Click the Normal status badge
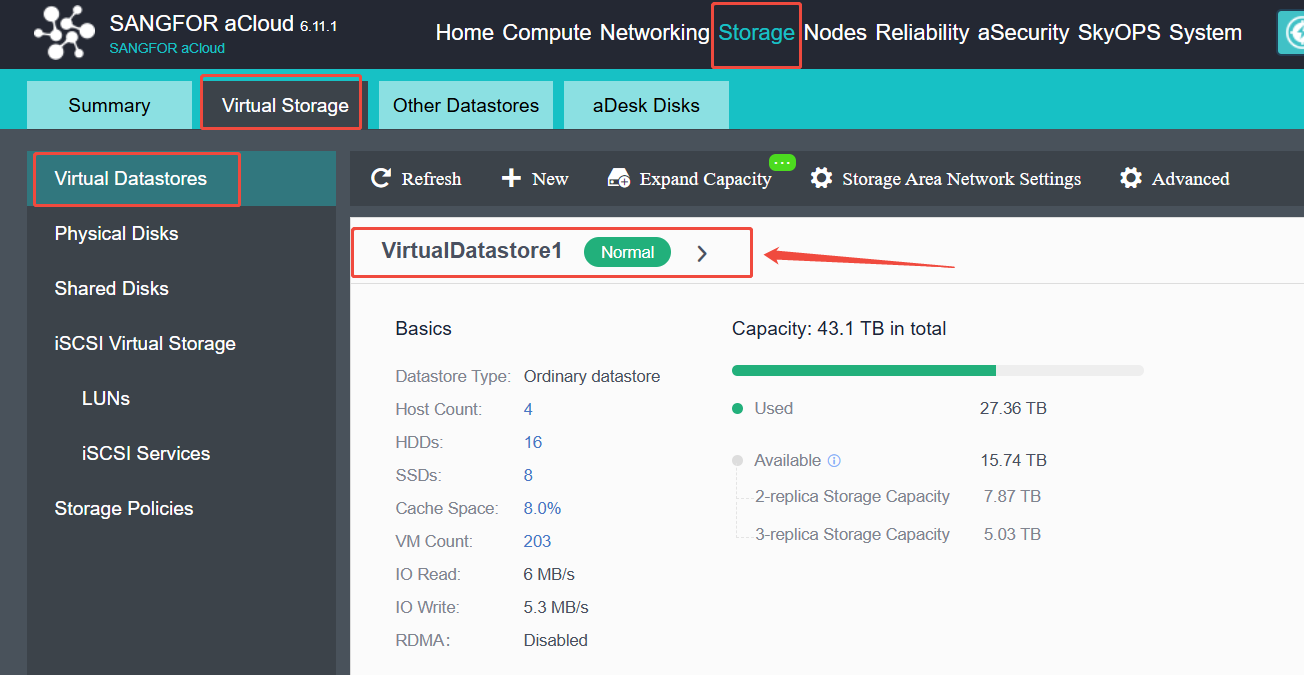Image resolution: width=1304 pixels, height=675 pixels. (627, 252)
